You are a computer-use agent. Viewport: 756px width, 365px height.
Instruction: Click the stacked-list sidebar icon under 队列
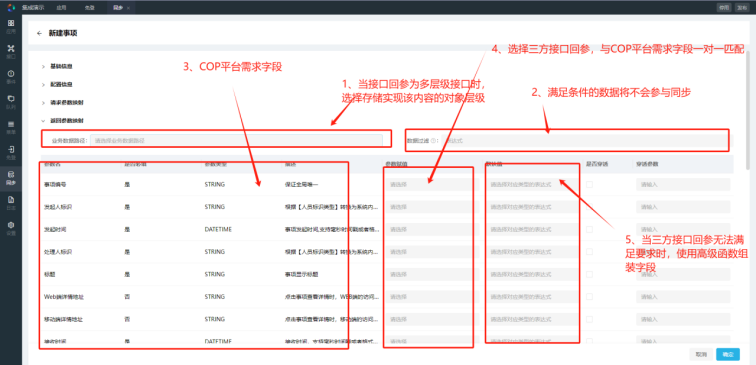(11, 127)
